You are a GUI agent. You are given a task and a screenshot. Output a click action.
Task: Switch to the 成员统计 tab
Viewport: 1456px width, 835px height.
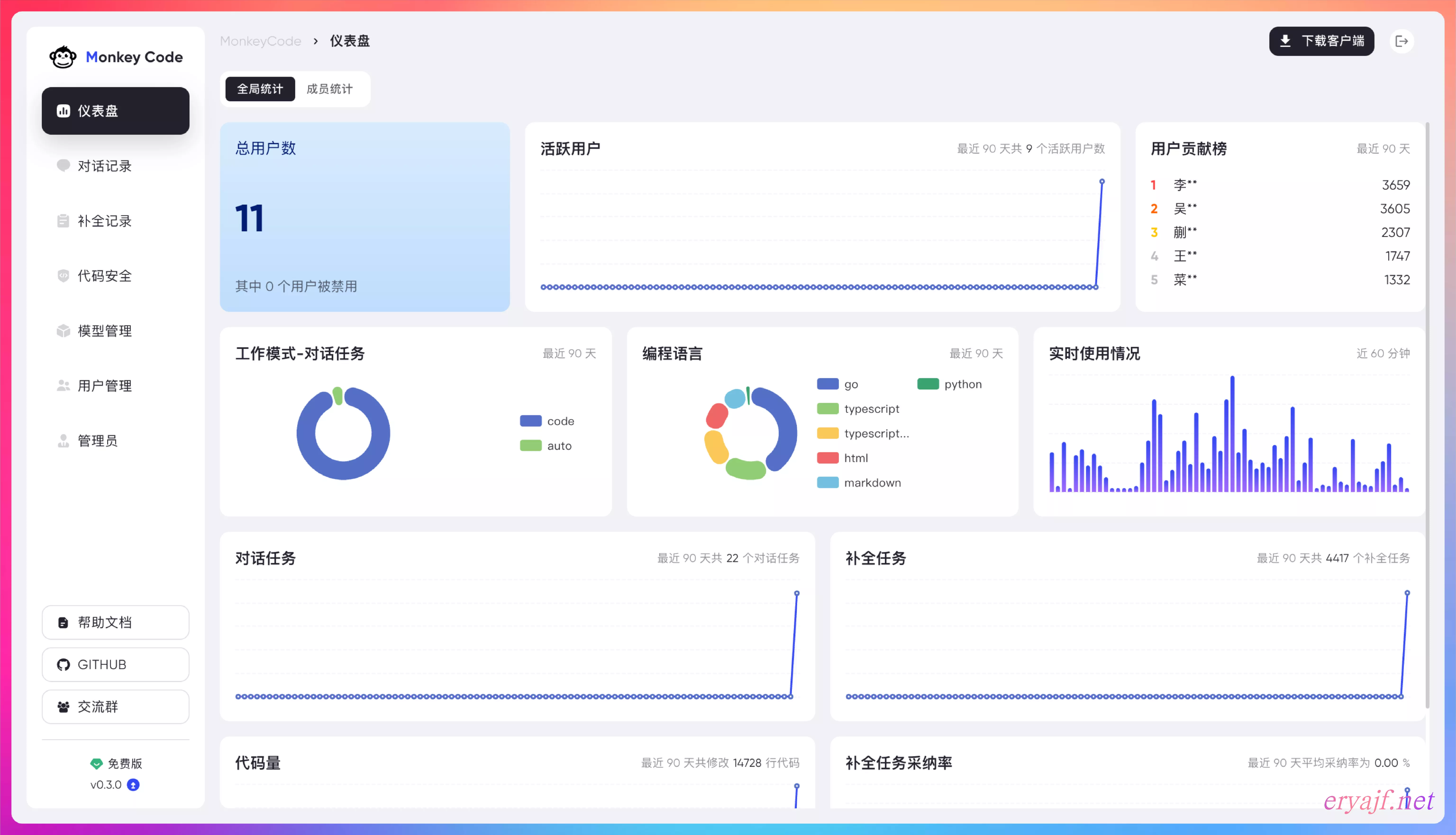tap(330, 89)
